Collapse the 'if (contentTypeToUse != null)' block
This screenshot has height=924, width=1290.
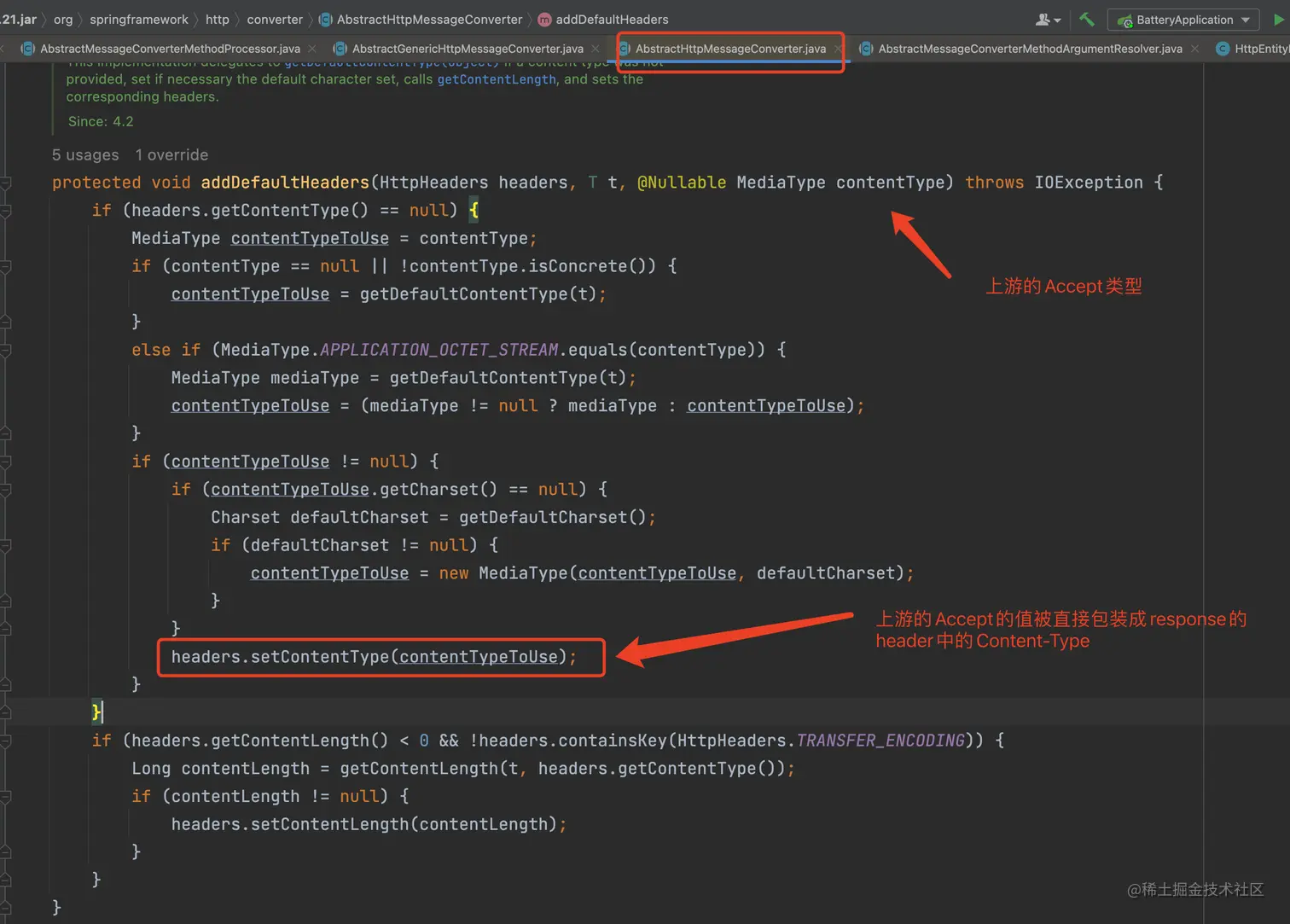[x=6, y=462]
